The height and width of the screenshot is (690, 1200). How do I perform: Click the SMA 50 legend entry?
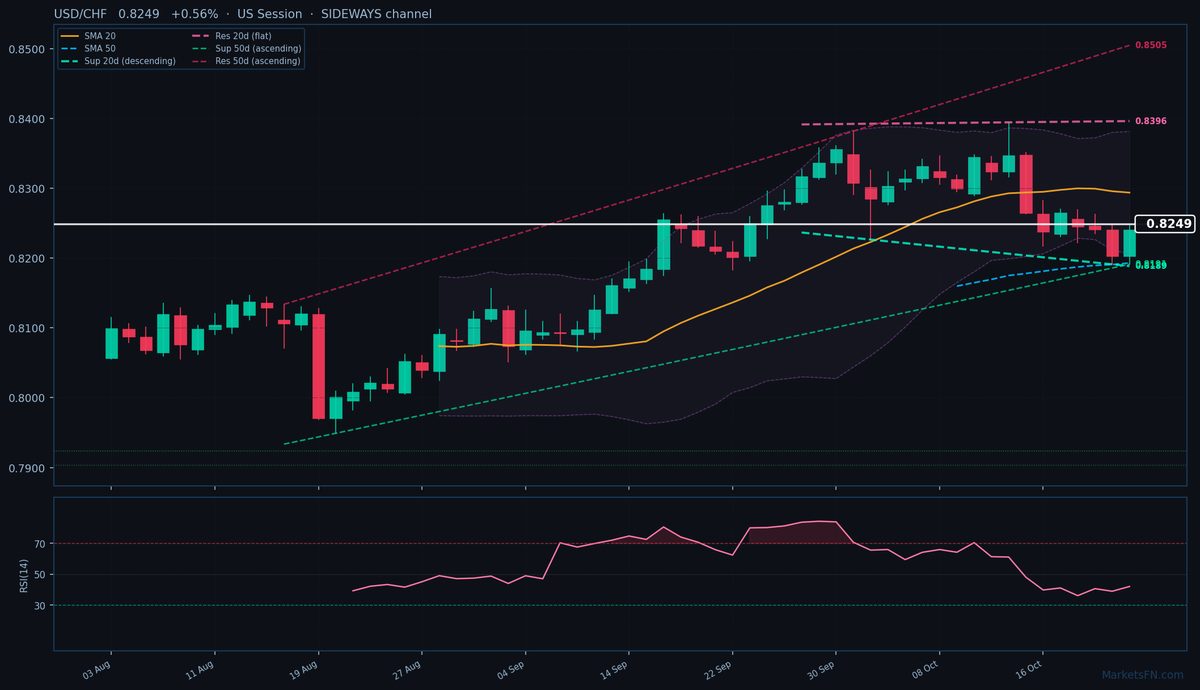88,48
